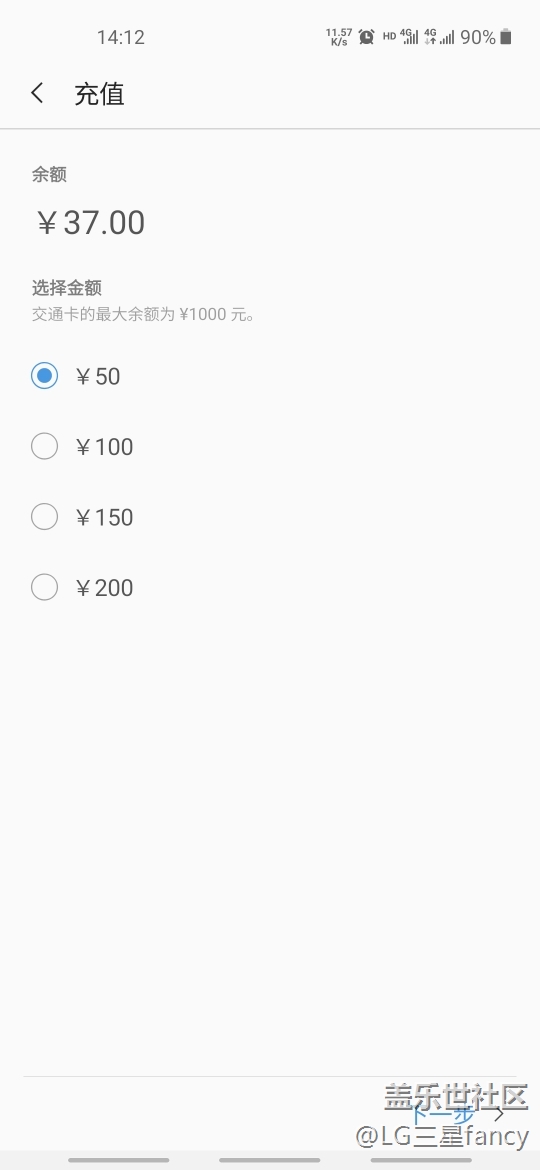The height and width of the screenshot is (1170, 540).
Task: Go back using the top-left arrow
Action: [37, 93]
